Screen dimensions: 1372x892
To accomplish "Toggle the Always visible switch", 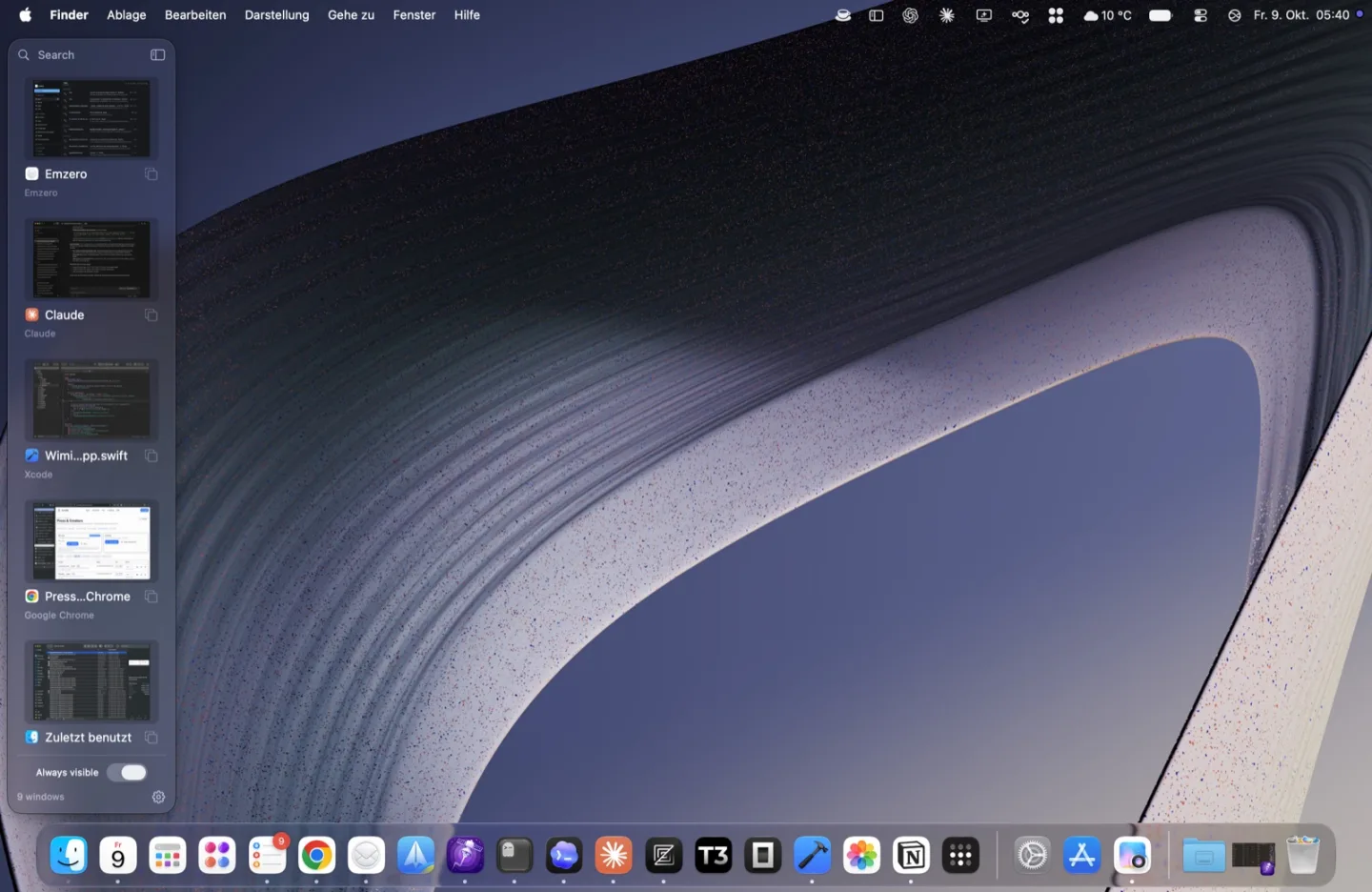I will pos(127,773).
